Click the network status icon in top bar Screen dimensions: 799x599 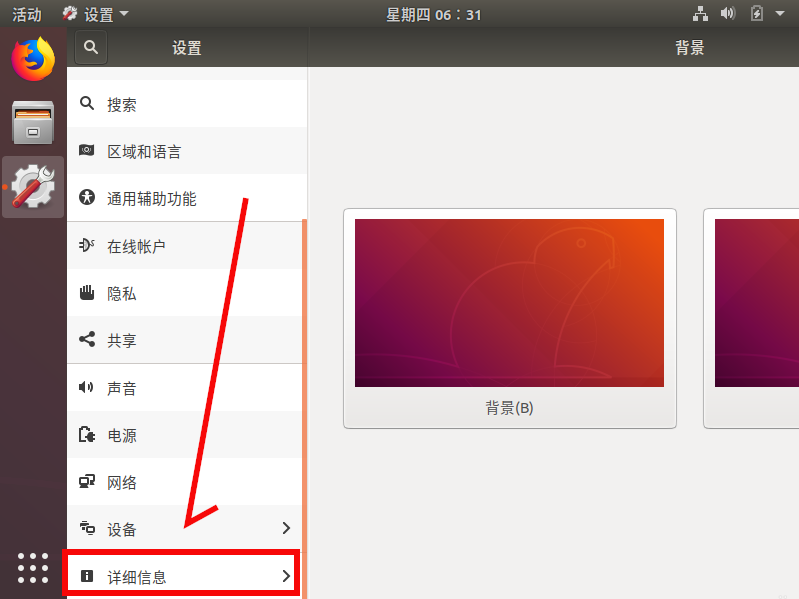coord(700,14)
